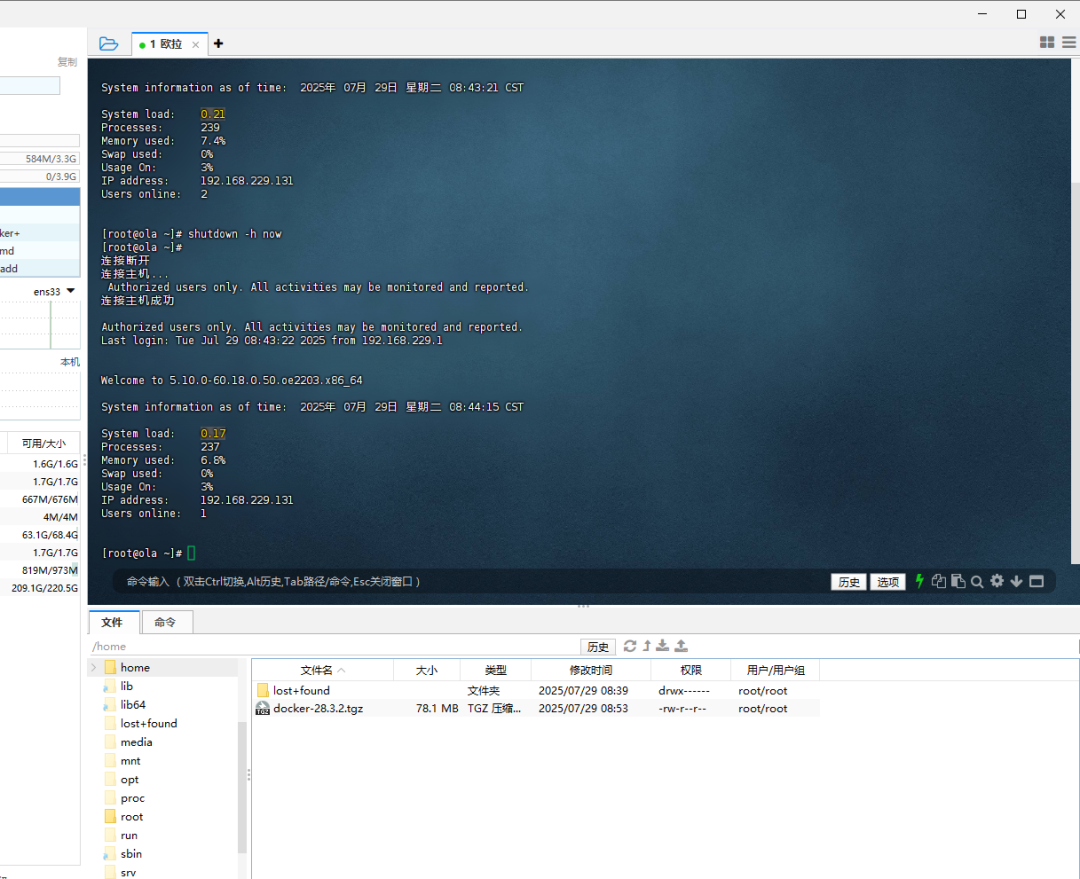Screen dimensions: 1080x879
Task: Close the 欧拉 session tab
Action: (x=196, y=45)
